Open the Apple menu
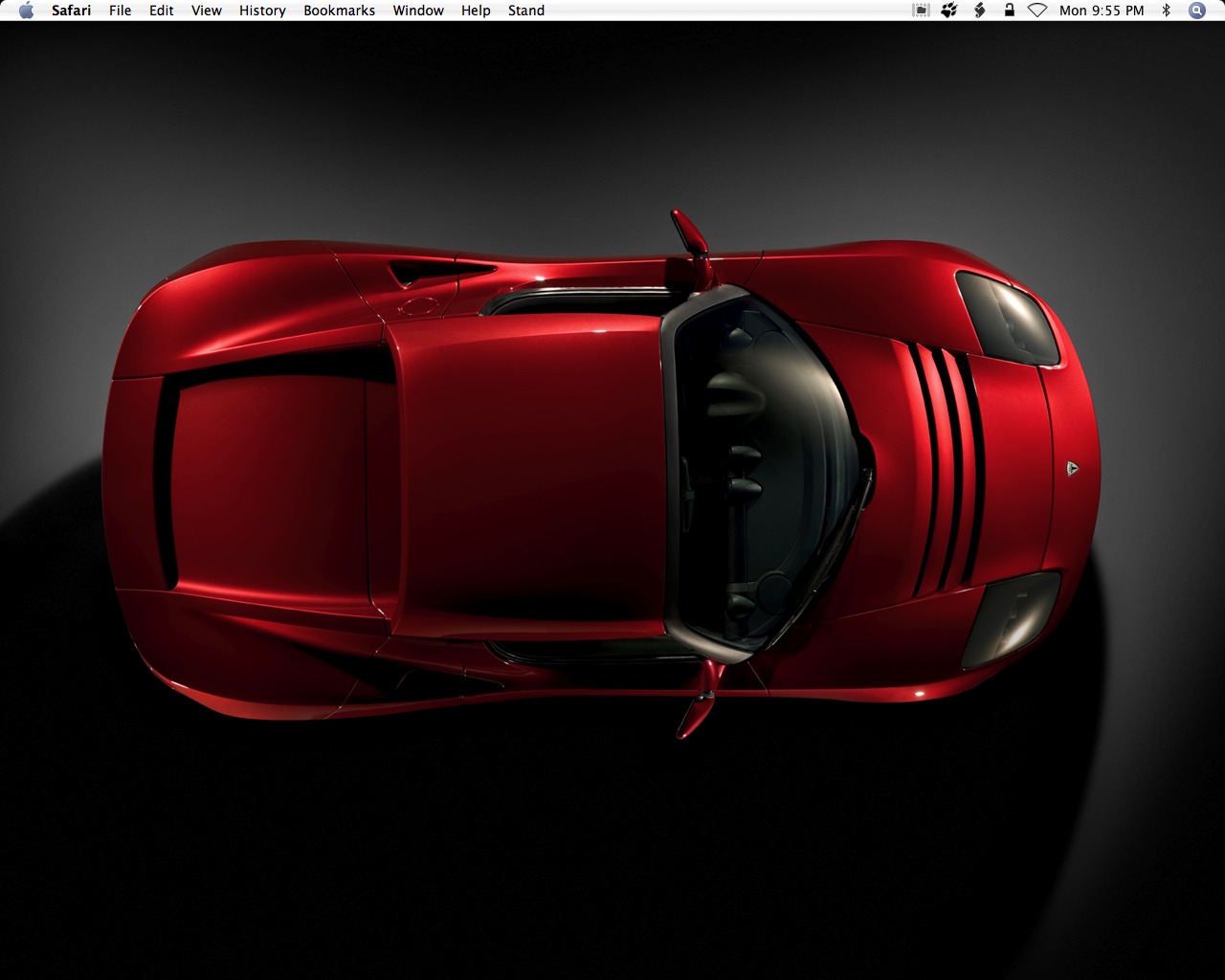Screen dimensions: 1225x980 pyautogui.click(x=26, y=11)
